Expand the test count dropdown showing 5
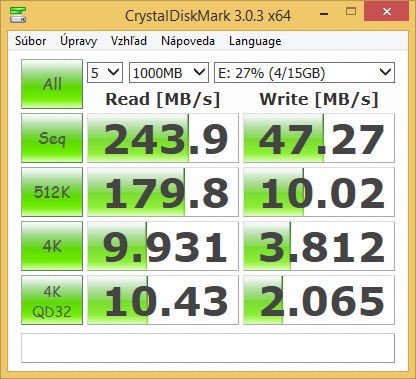 (105, 72)
